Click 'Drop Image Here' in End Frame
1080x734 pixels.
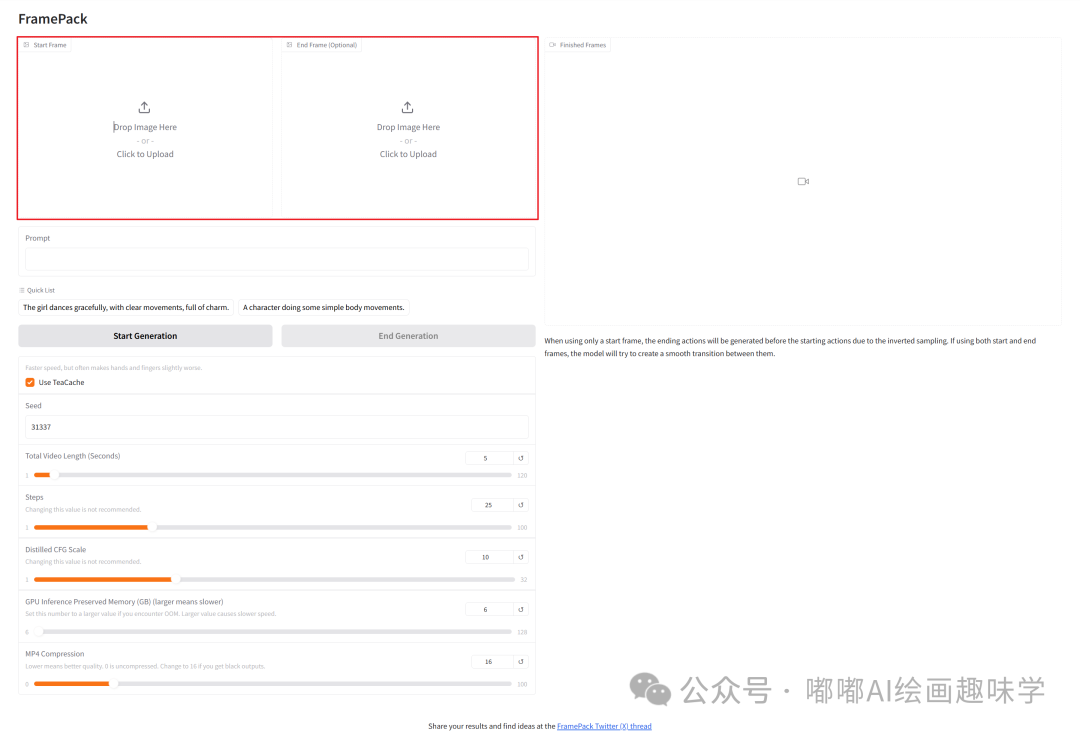point(408,127)
